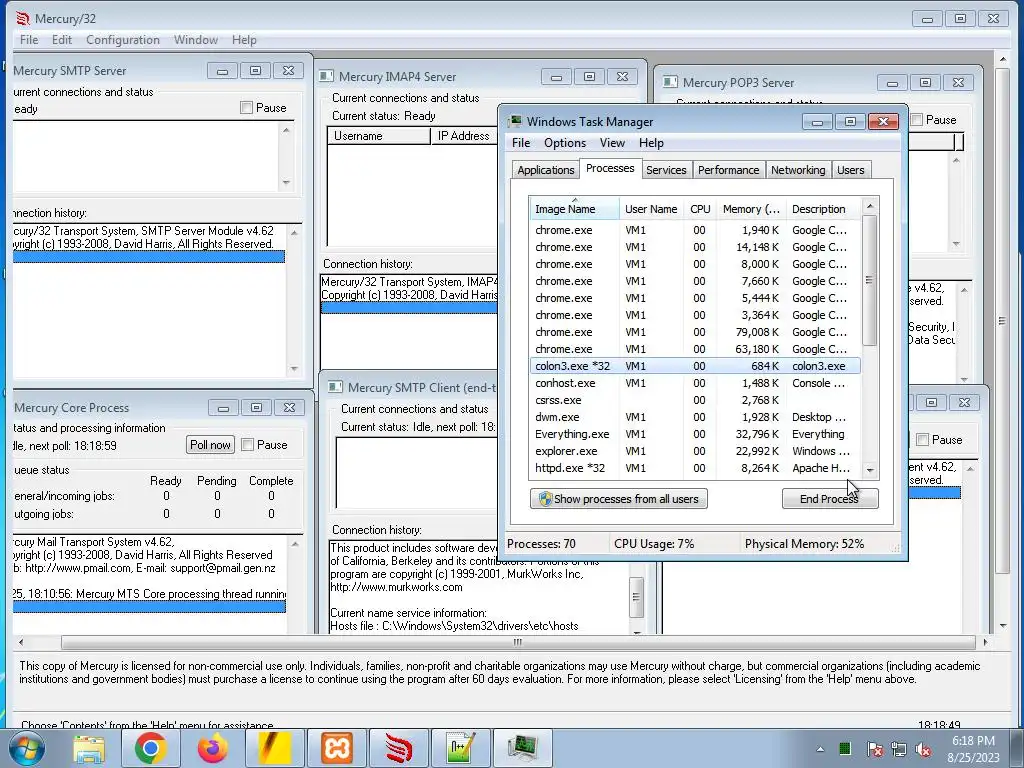This screenshot has height=768, width=1024.
Task: Toggle Pause in Mercury SMTP Server
Action: [246, 108]
